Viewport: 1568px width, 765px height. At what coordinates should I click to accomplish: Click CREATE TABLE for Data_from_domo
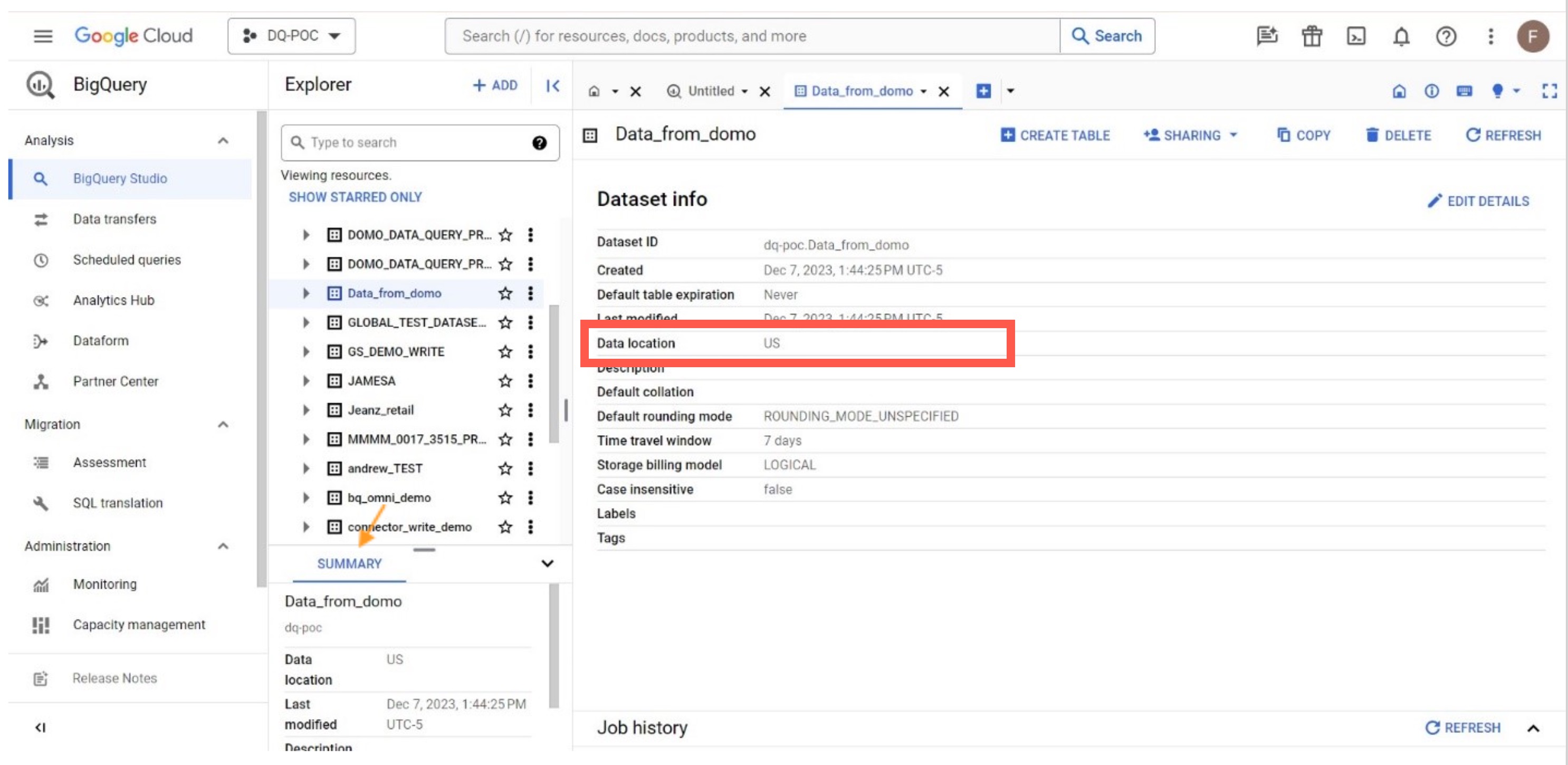1056,135
